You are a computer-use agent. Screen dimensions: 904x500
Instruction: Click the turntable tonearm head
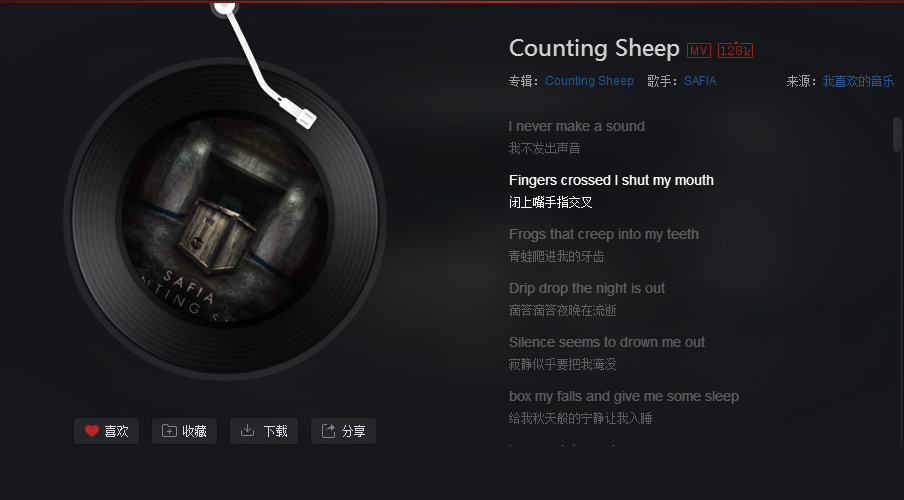click(300, 112)
